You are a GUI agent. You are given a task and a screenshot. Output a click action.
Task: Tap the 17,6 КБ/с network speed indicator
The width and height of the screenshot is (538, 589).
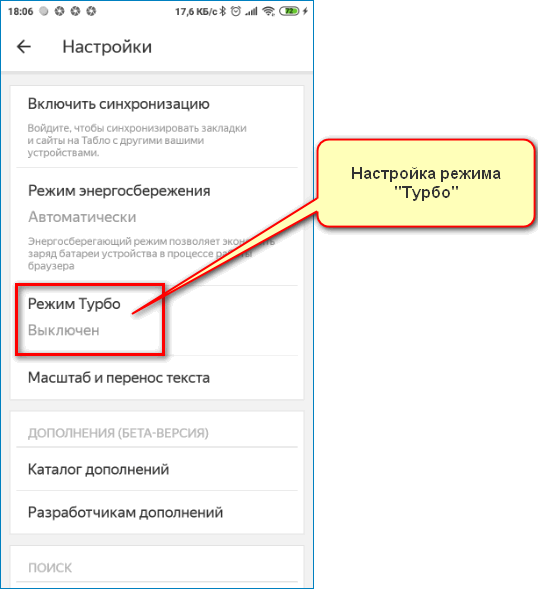[x=196, y=12]
